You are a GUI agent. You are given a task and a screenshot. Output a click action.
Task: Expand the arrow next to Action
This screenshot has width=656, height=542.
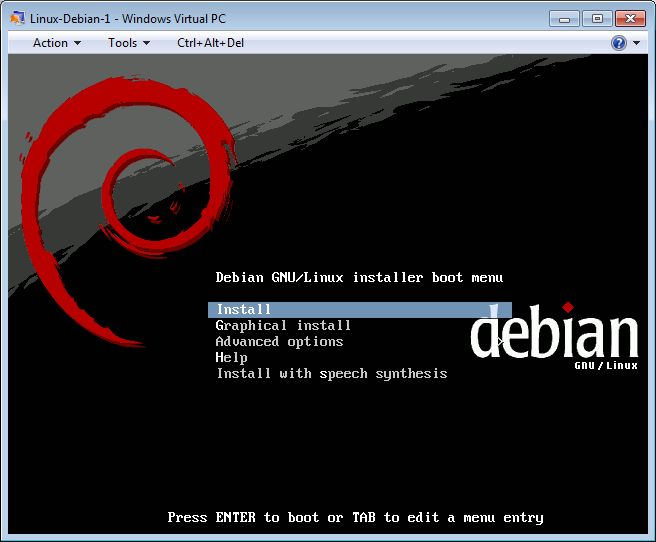(77, 43)
